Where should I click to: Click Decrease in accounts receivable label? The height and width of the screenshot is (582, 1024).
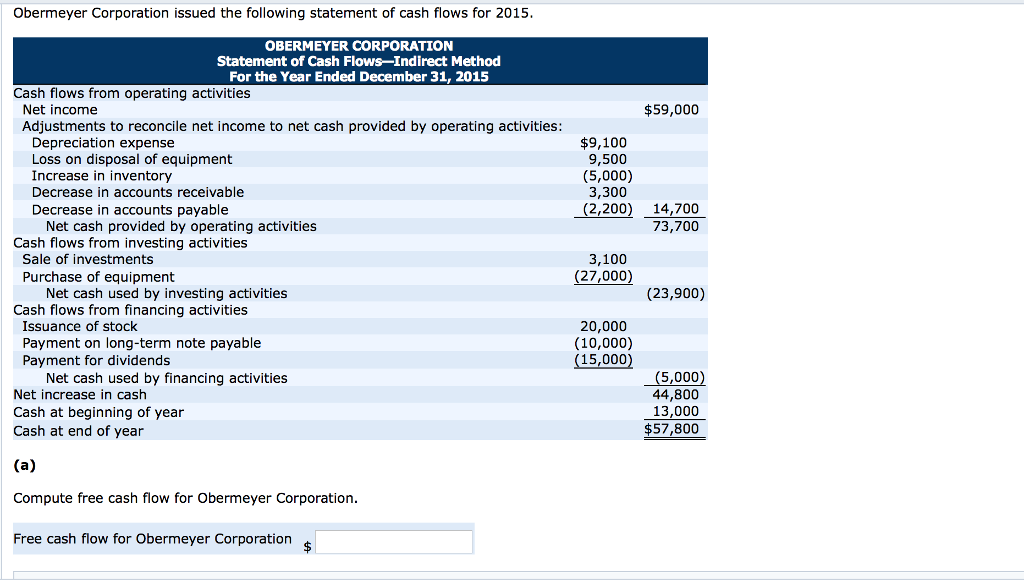tap(138, 192)
